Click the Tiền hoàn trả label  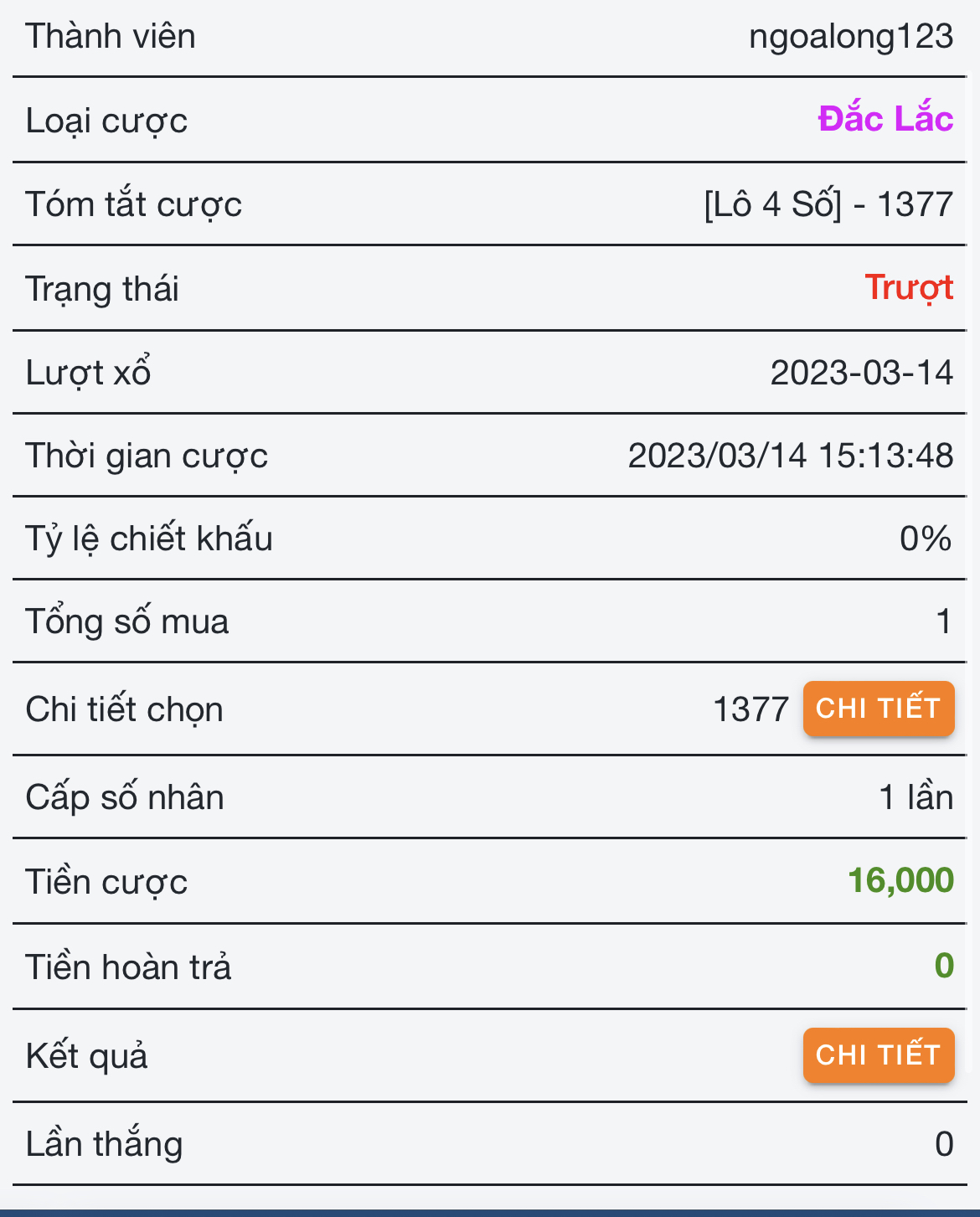click(128, 967)
